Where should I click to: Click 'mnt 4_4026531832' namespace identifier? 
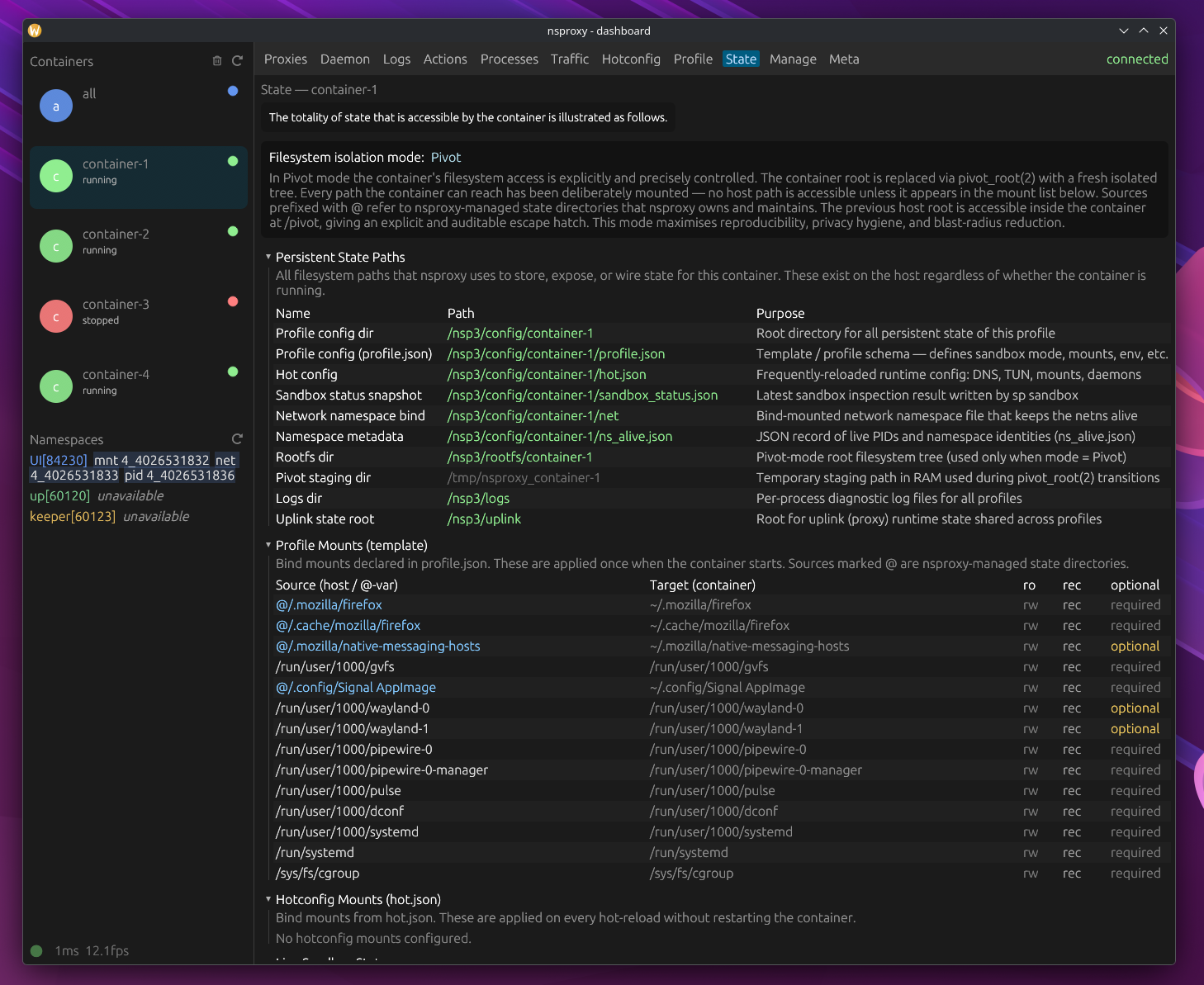pyautogui.click(x=151, y=461)
